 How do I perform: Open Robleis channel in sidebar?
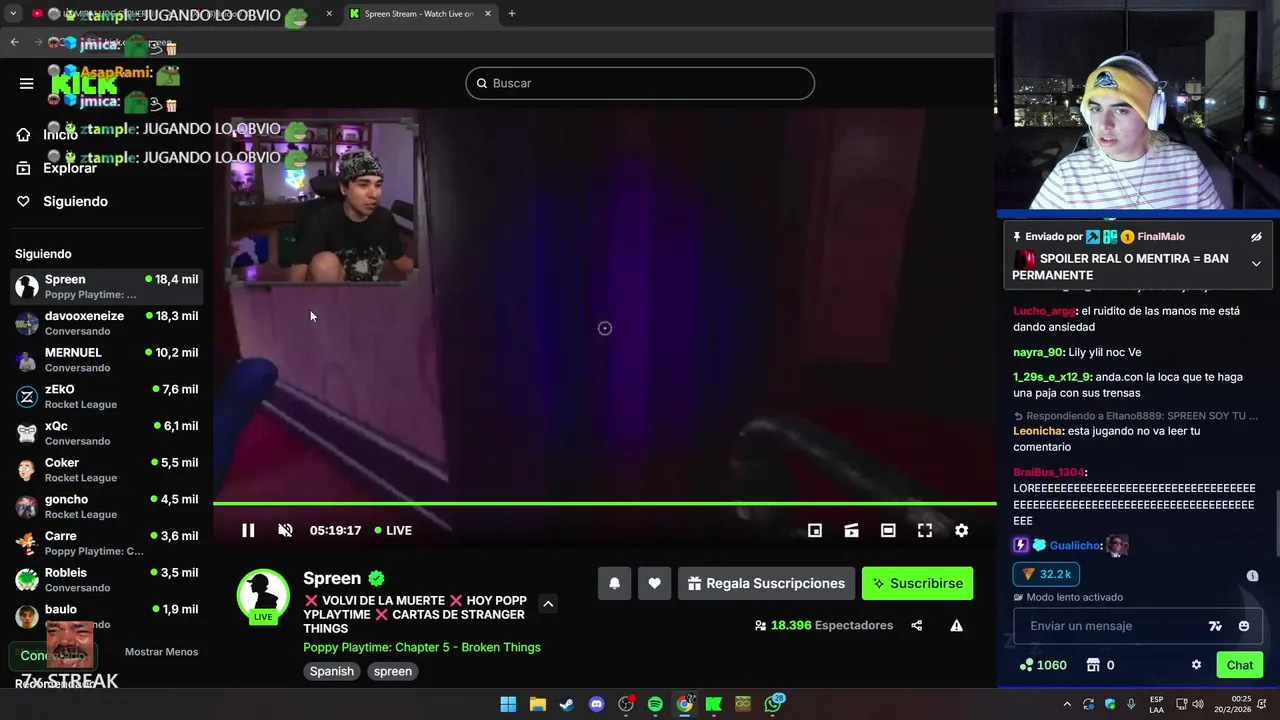pos(106,580)
